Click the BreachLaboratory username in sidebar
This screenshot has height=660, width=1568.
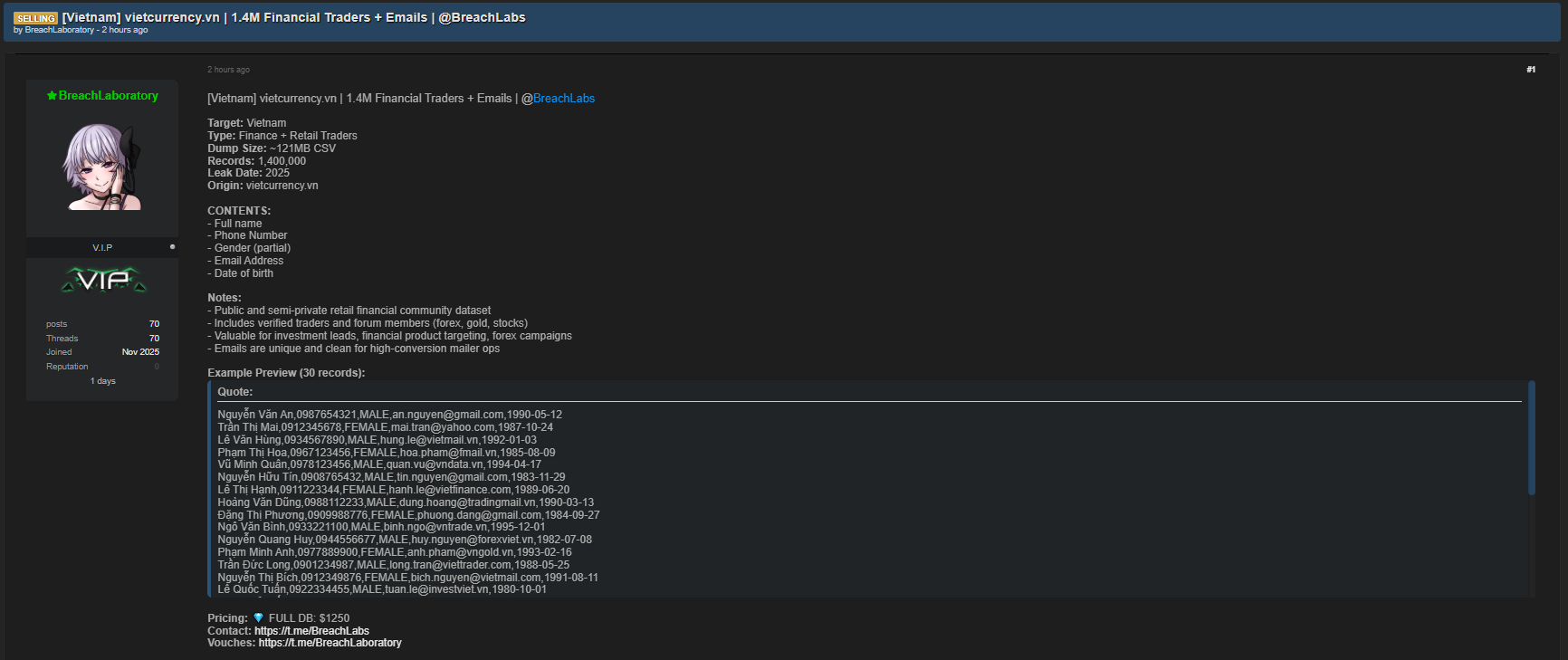pyautogui.click(x=109, y=96)
